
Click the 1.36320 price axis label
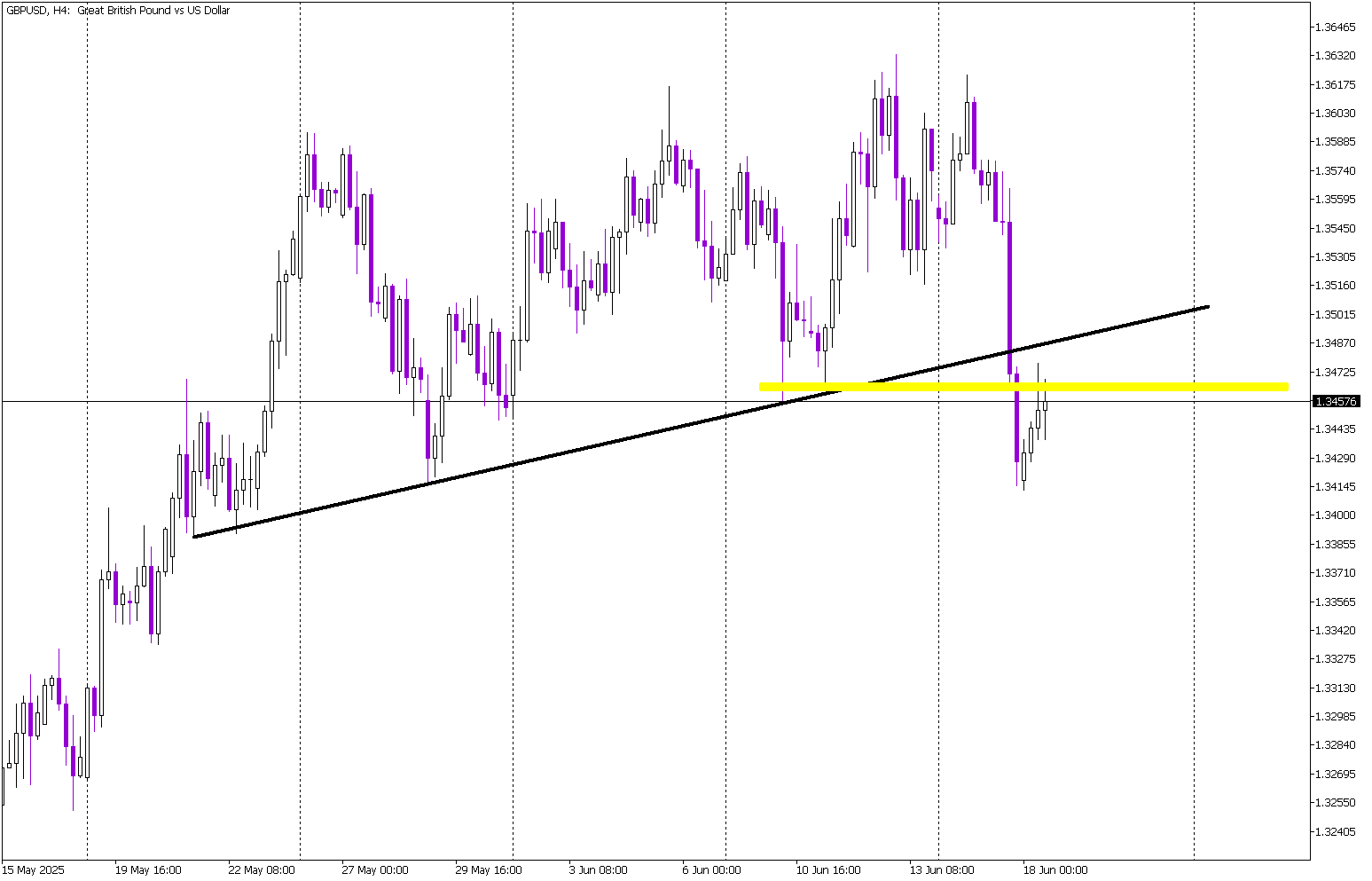[1337, 55]
